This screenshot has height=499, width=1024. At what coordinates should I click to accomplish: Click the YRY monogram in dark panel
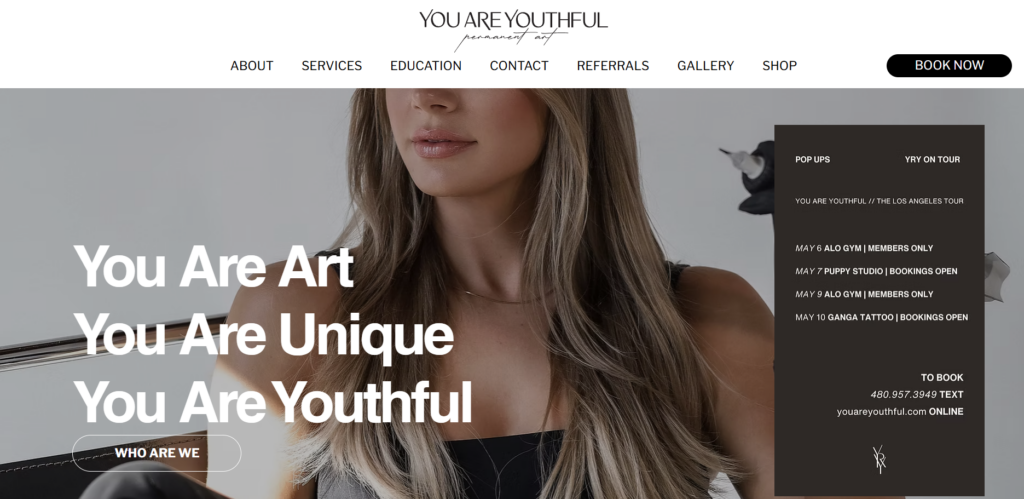879,460
